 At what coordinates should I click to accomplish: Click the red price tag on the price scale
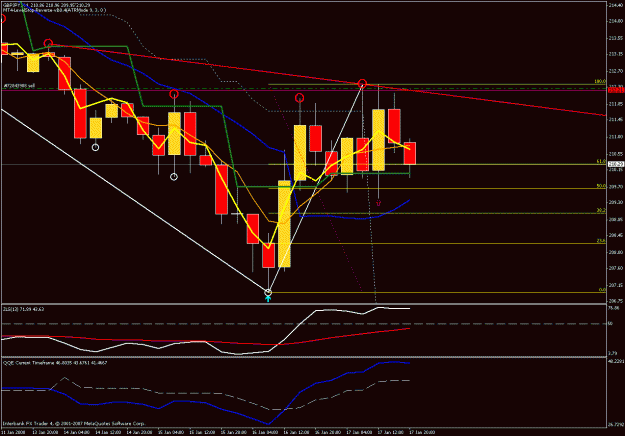point(616,90)
